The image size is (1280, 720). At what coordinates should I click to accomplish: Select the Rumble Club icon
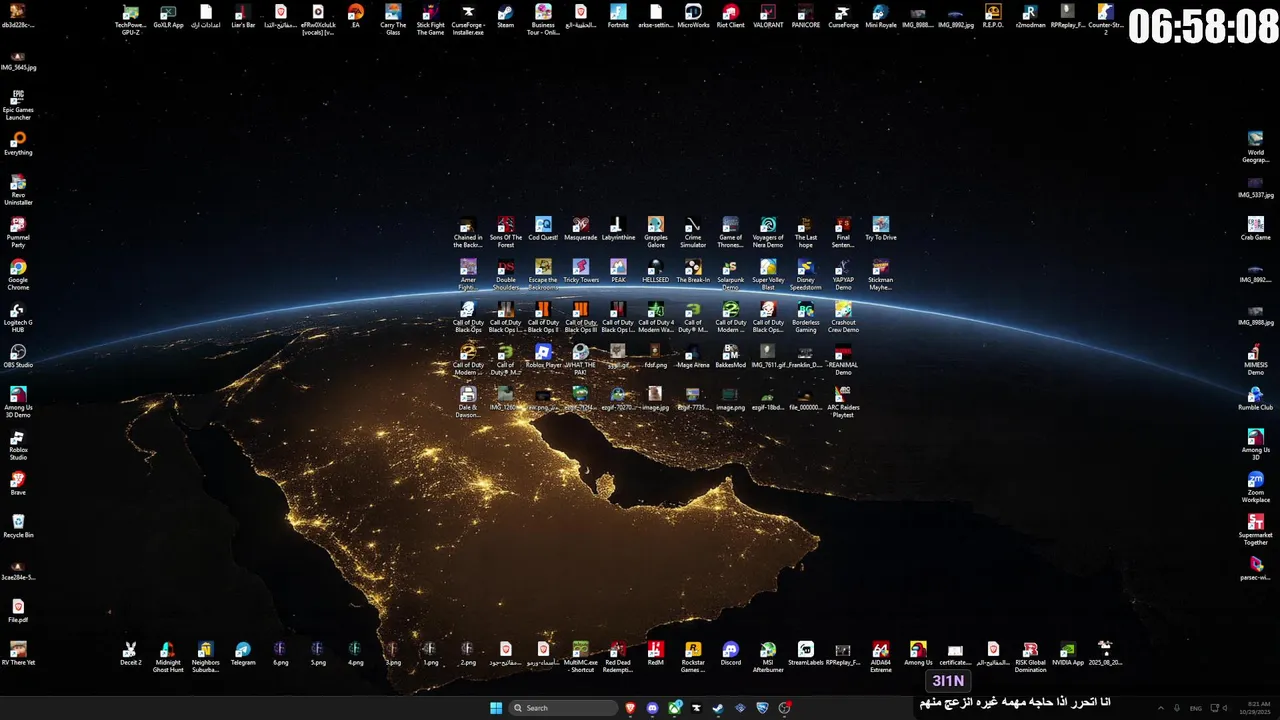point(1256,398)
